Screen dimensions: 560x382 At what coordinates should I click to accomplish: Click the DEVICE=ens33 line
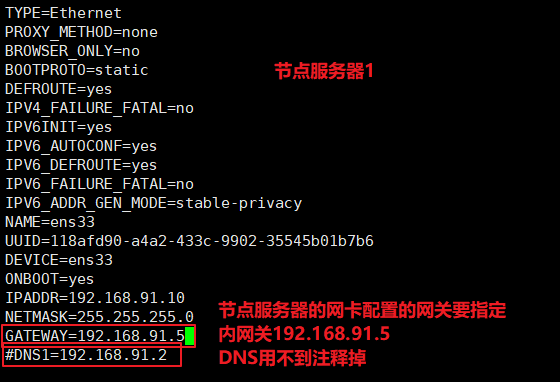pos(59,260)
